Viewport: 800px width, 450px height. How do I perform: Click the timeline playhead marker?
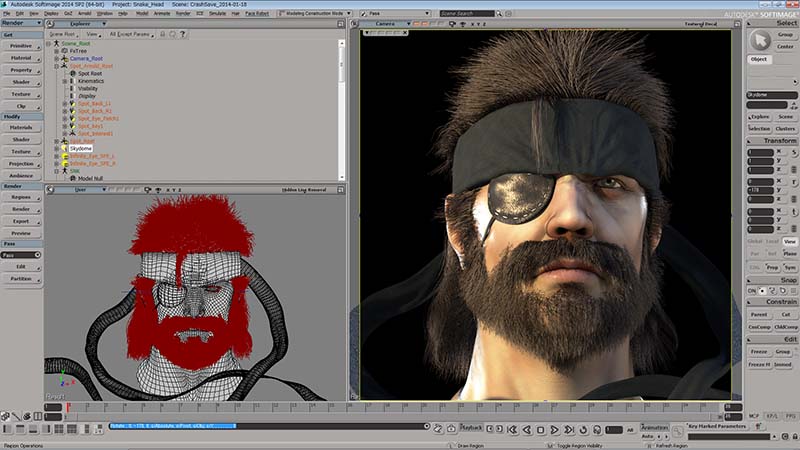click(68, 407)
